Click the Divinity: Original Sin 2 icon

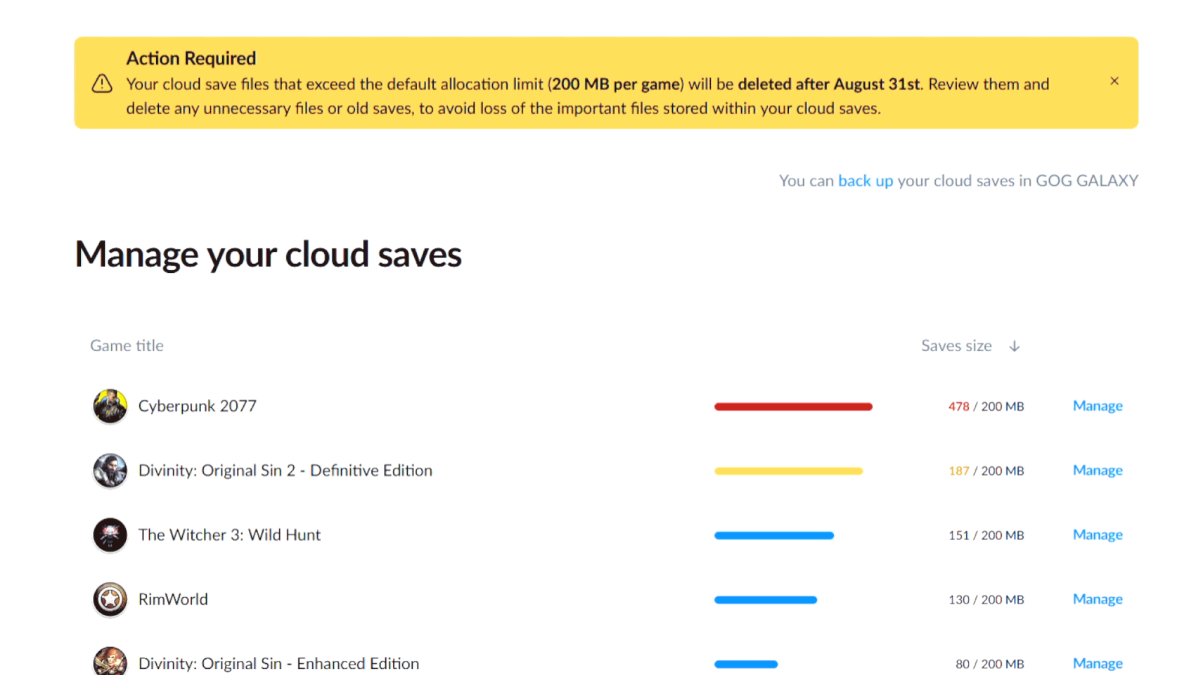pyautogui.click(x=110, y=470)
